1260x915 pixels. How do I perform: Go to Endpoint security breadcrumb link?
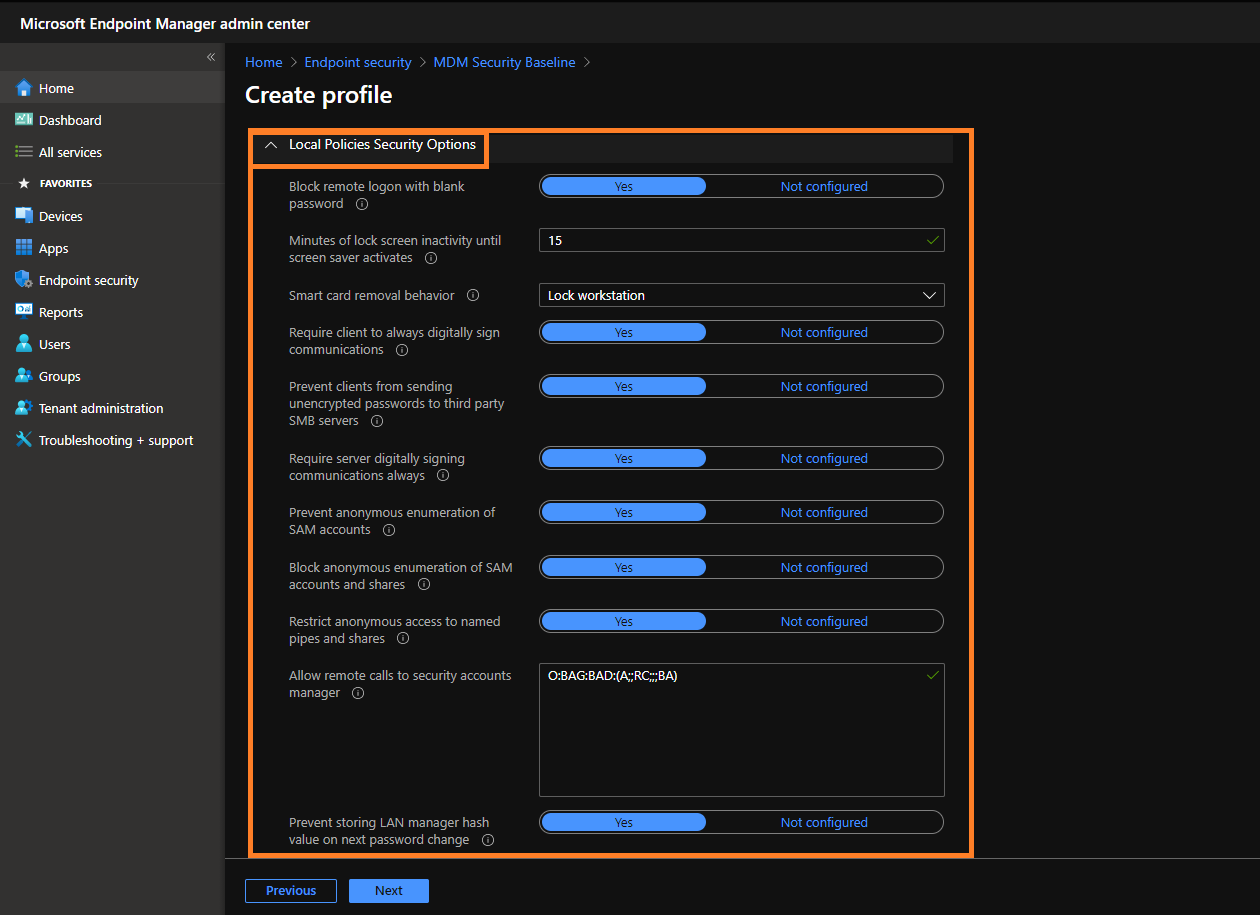coord(358,62)
